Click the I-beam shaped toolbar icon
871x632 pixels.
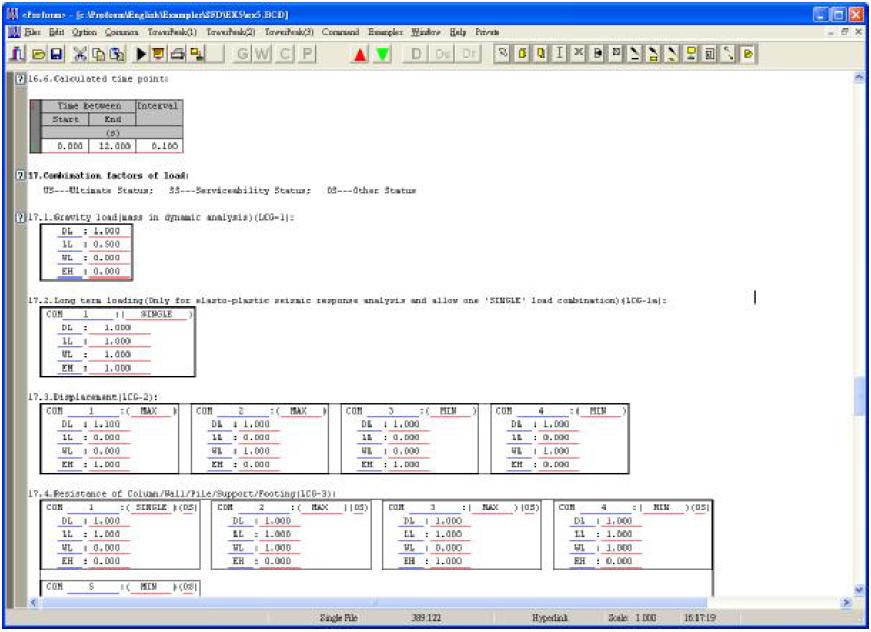pos(559,53)
